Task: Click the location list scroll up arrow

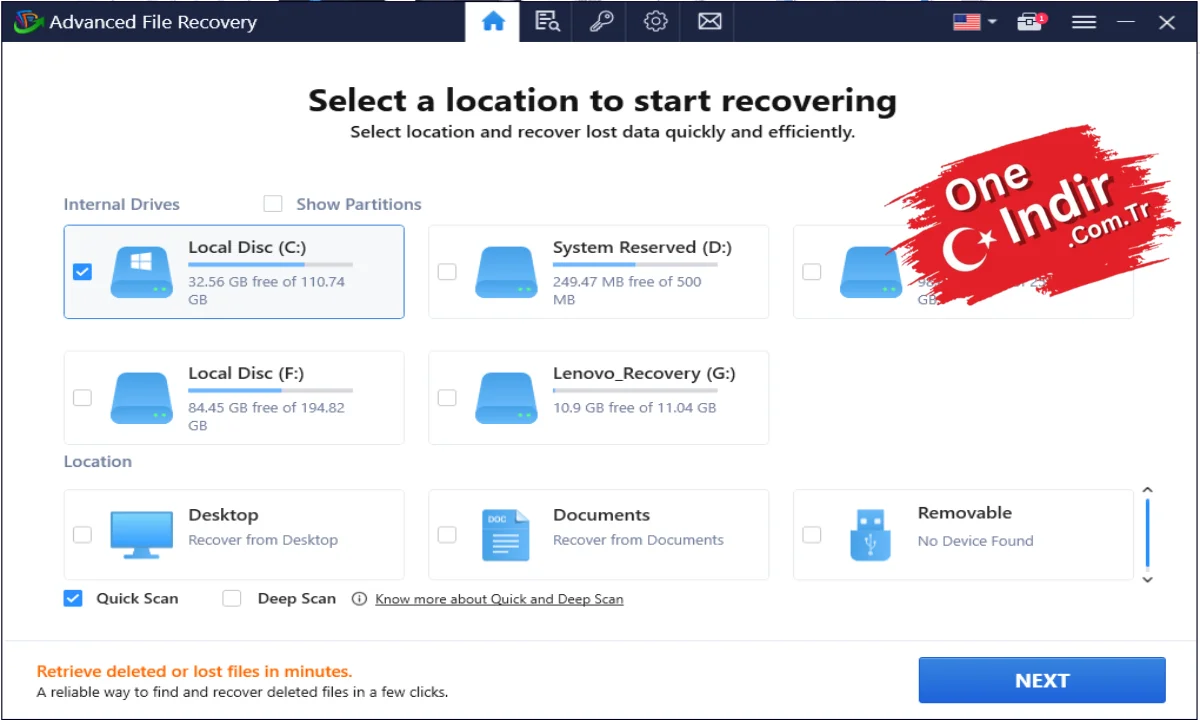Action: (1147, 490)
